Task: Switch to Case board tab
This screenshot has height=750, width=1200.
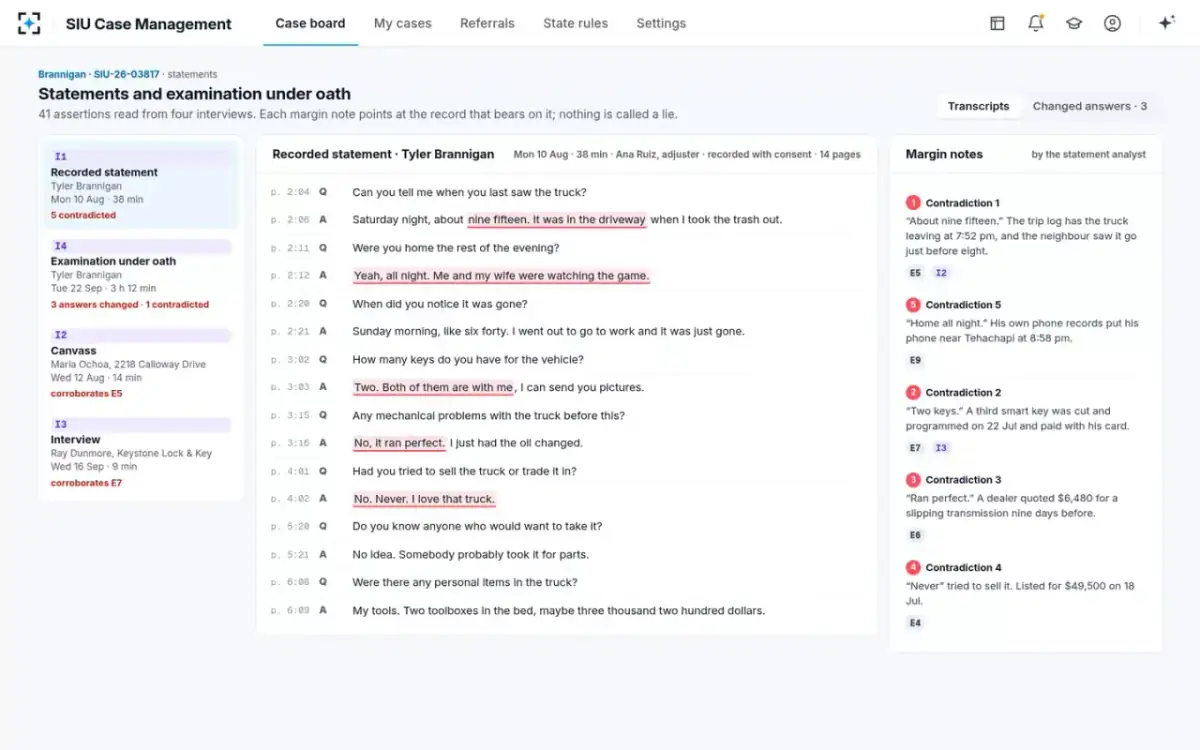Action: pyautogui.click(x=310, y=23)
